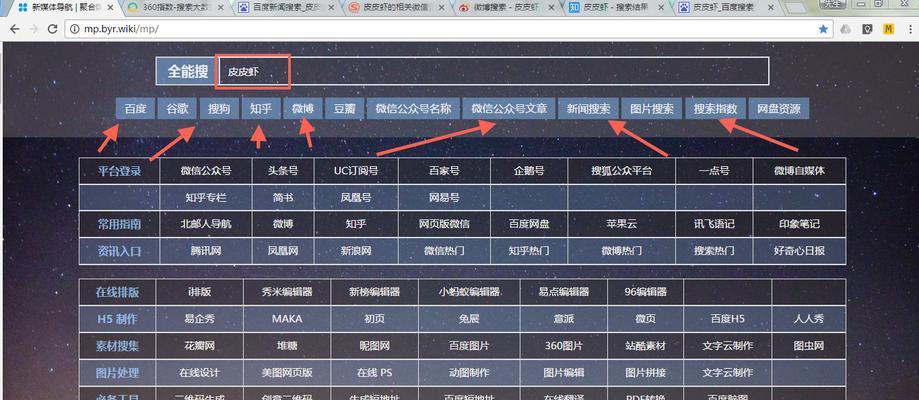This screenshot has height=400, width=919.
Task: Open the 北邮人导航 link
Action: pos(206,224)
